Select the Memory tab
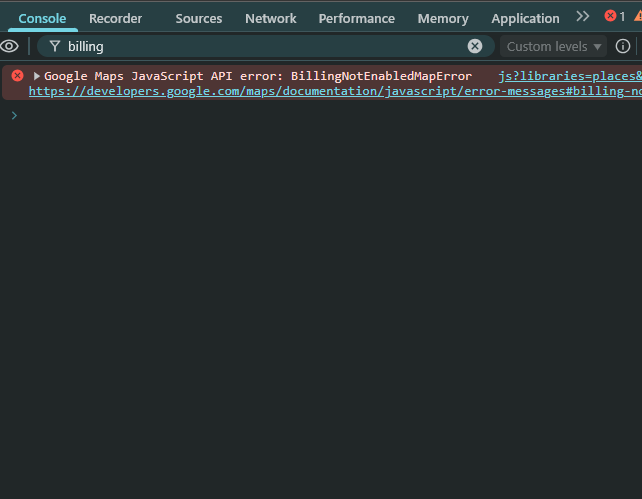 tap(442, 18)
